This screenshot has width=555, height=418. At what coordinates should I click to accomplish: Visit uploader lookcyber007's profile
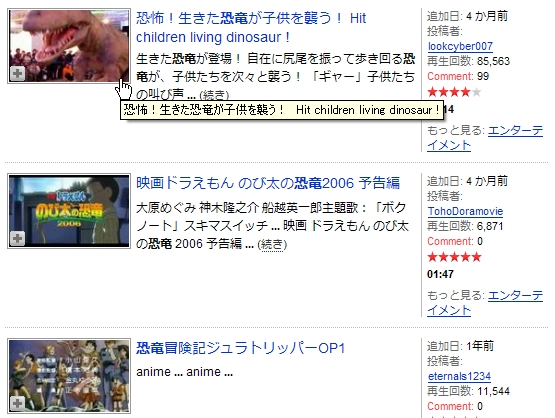[x=460, y=46]
